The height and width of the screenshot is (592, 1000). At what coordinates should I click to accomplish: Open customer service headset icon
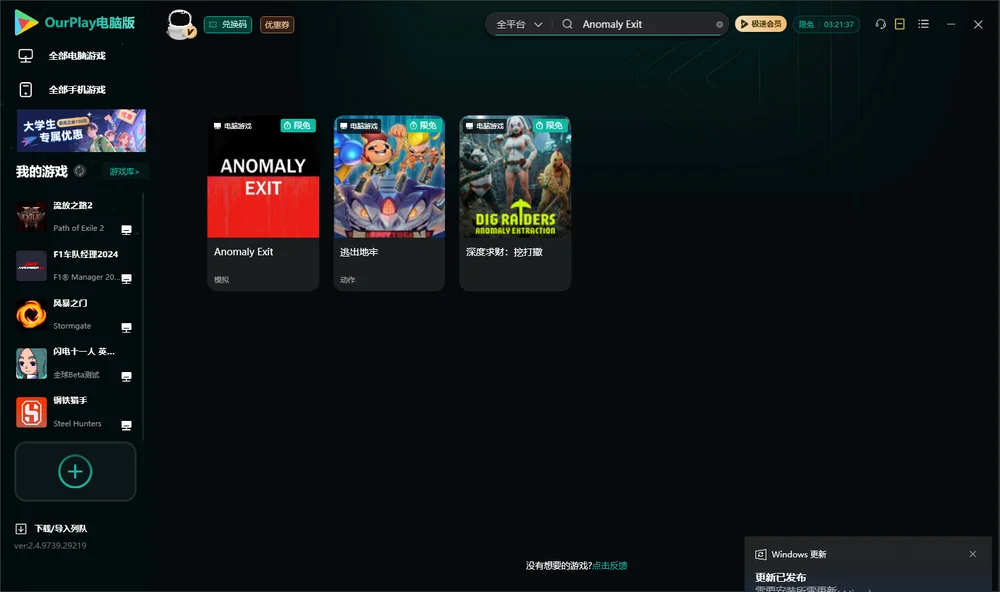pyautogui.click(x=881, y=24)
